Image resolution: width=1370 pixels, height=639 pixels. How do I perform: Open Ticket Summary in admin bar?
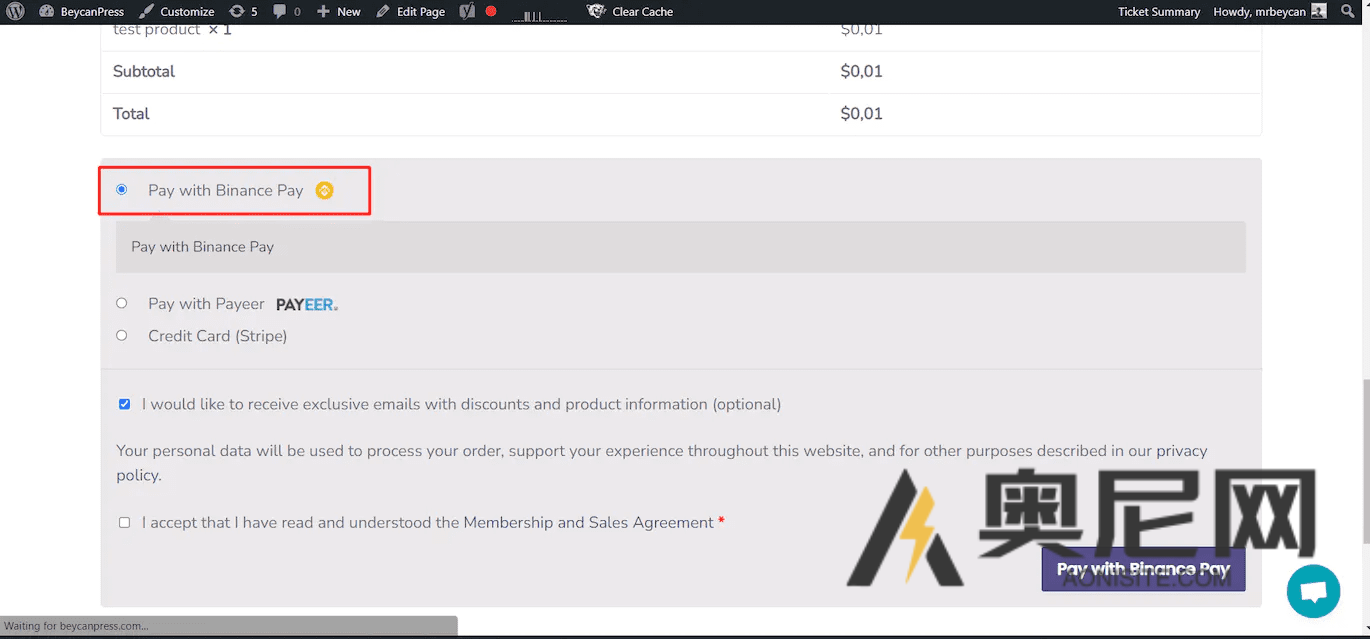click(1159, 12)
